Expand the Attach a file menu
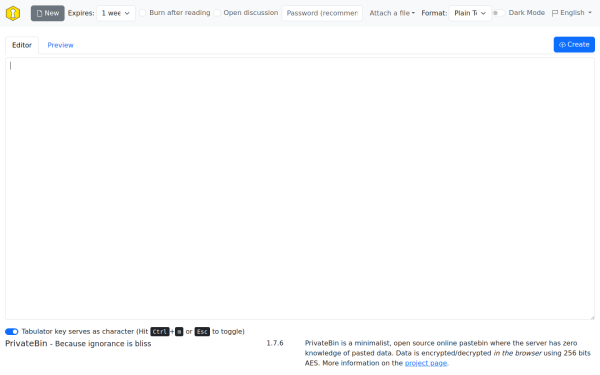Screen dimensions: 600x375 point(392,13)
